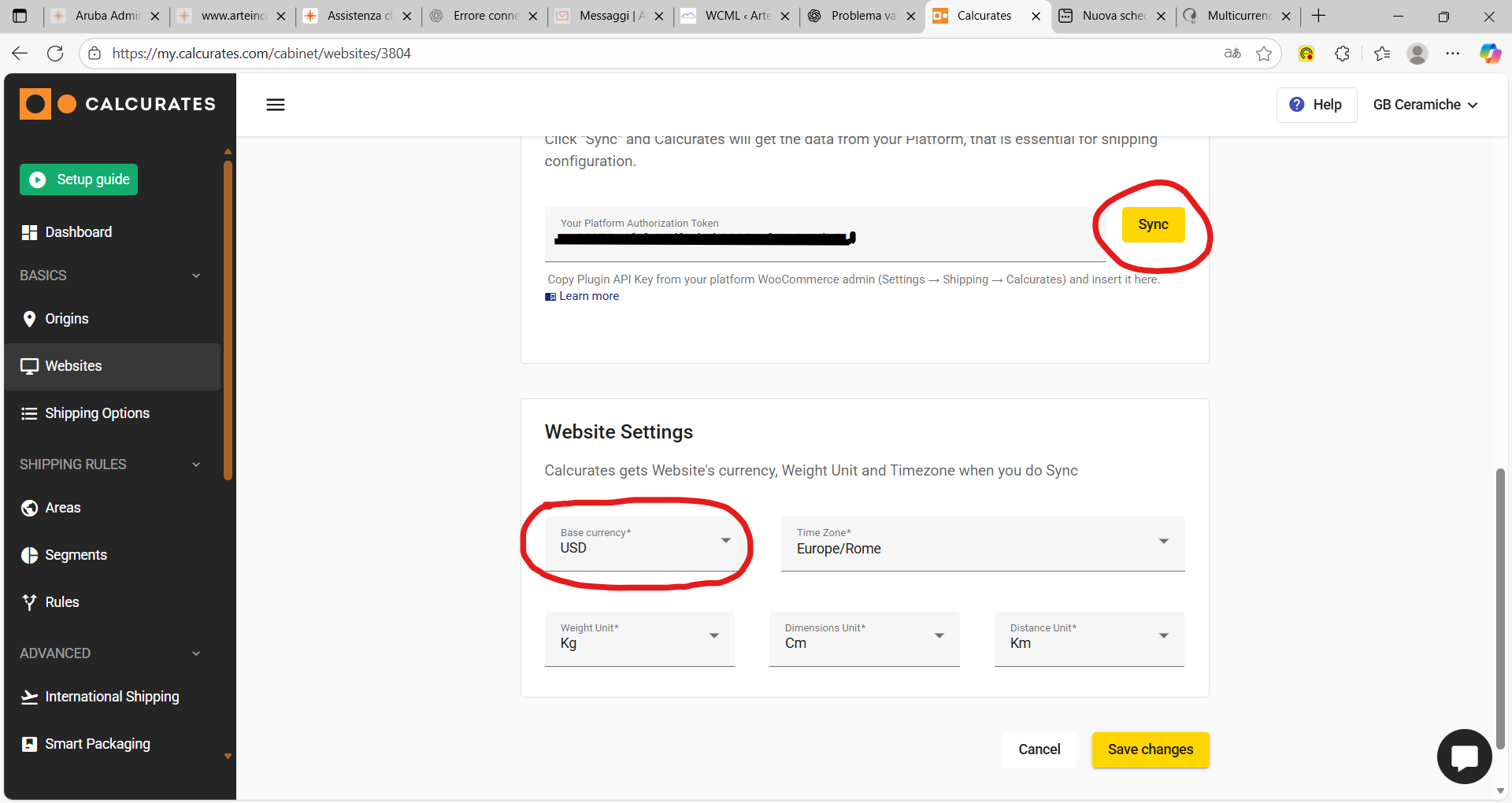1512x803 pixels.
Task: Click the Help button
Action: pos(1317,105)
